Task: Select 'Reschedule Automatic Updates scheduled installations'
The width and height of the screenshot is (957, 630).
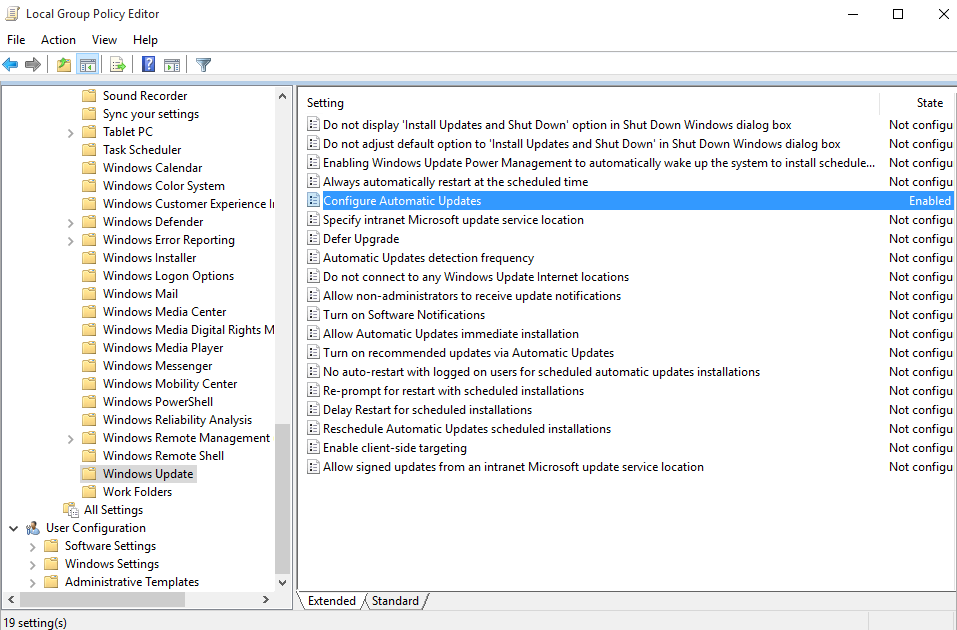Action: pos(467,429)
